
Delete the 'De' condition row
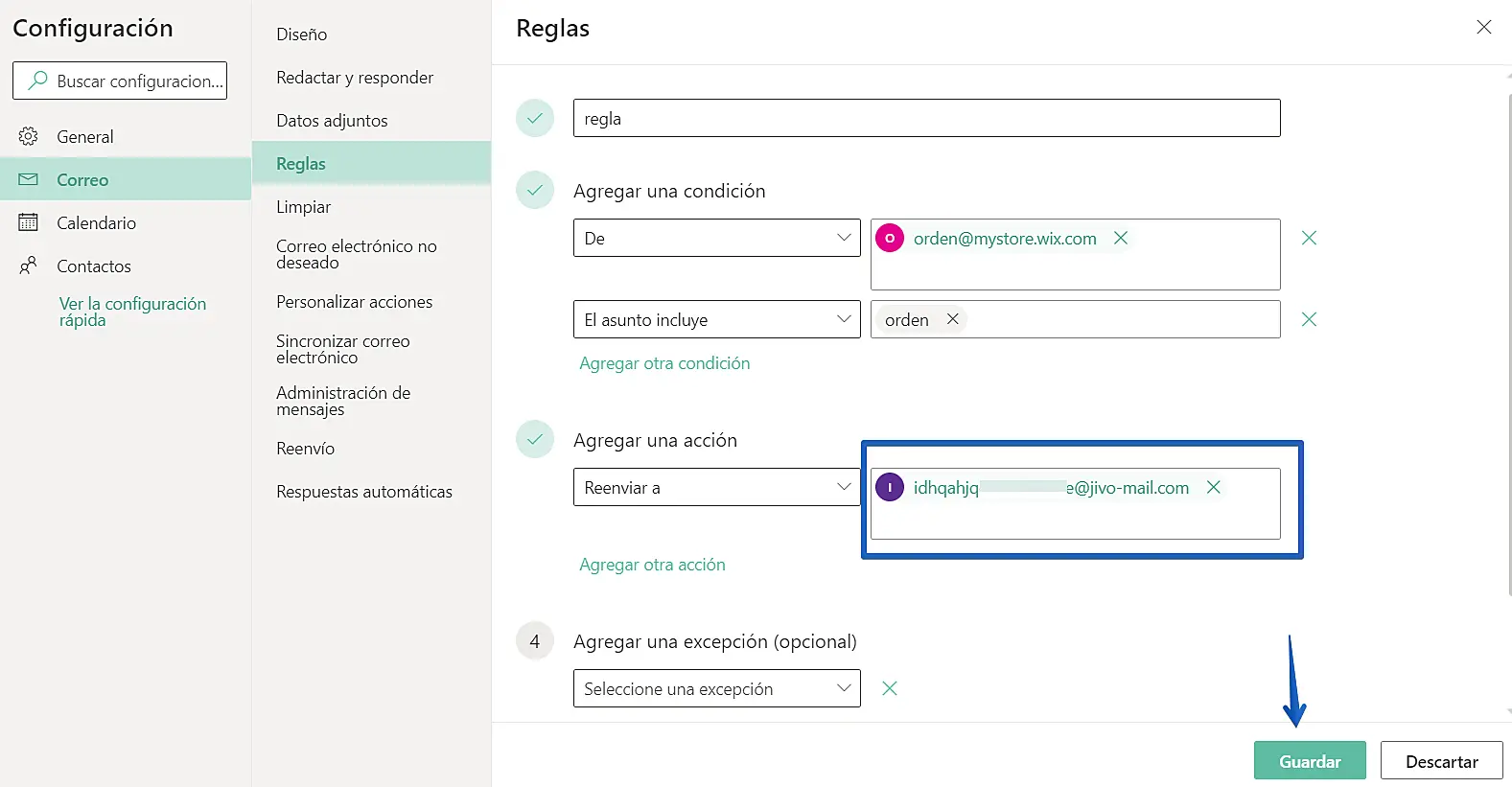pos(1309,238)
